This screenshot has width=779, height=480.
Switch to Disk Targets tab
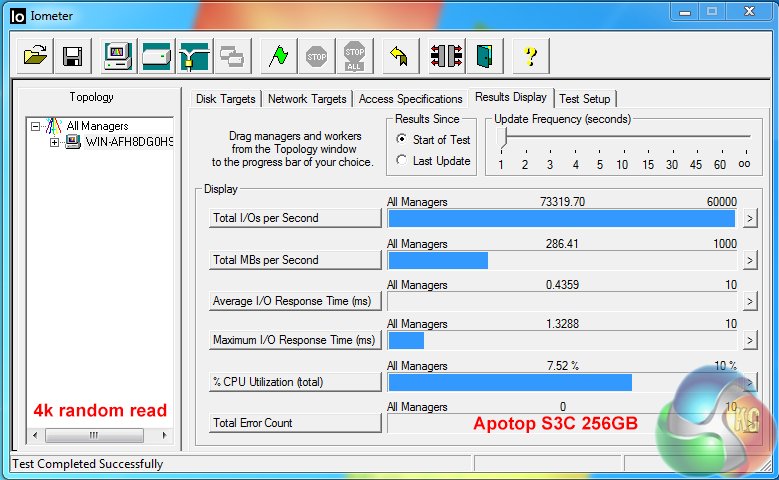pyautogui.click(x=226, y=99)
